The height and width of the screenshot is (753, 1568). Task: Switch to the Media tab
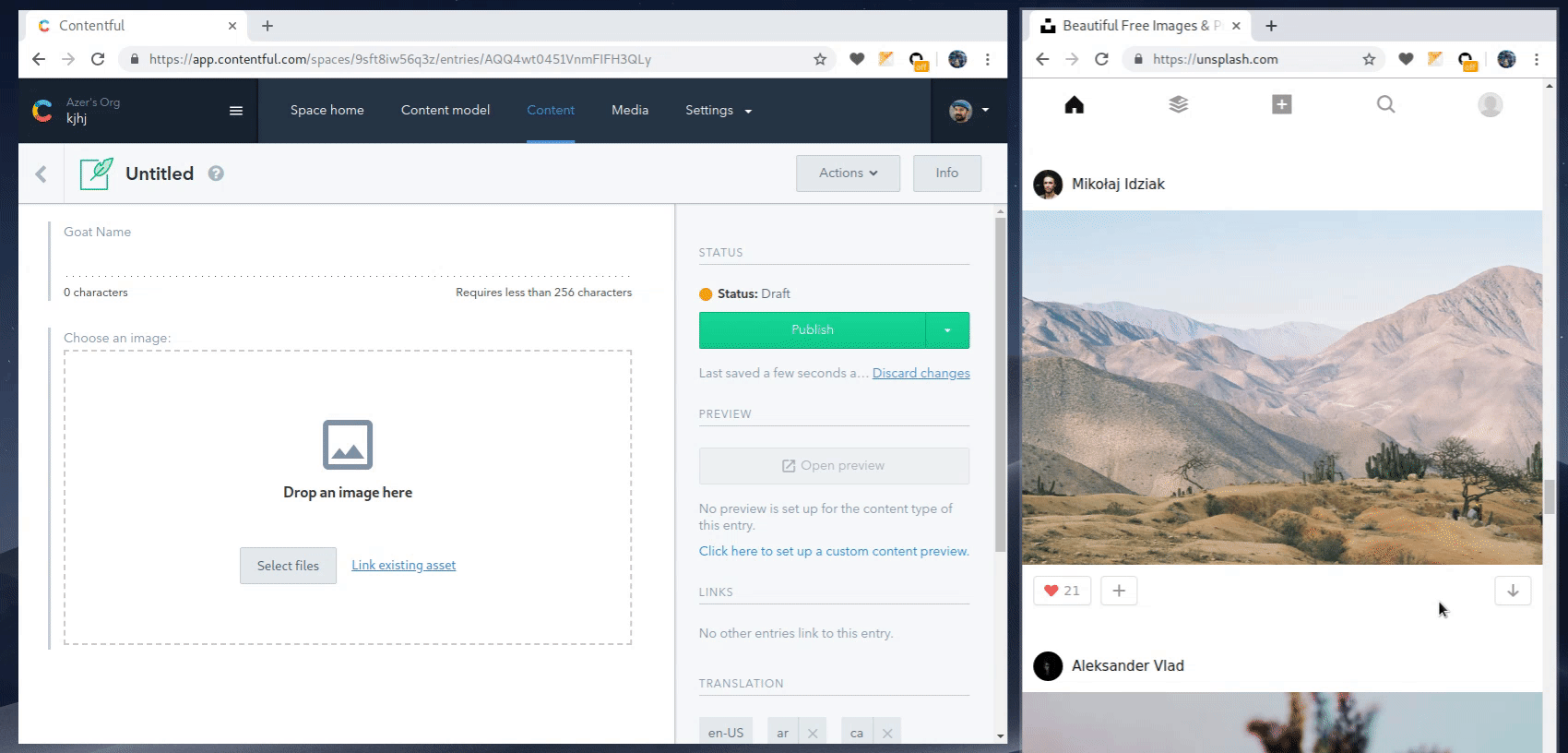[630, 111]
